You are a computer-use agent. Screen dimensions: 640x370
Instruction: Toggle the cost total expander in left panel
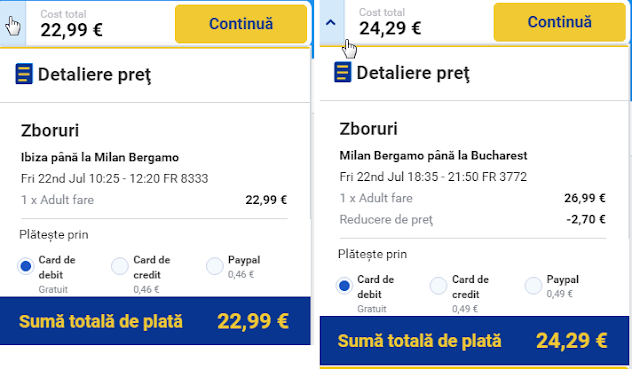tap(13, 24)
